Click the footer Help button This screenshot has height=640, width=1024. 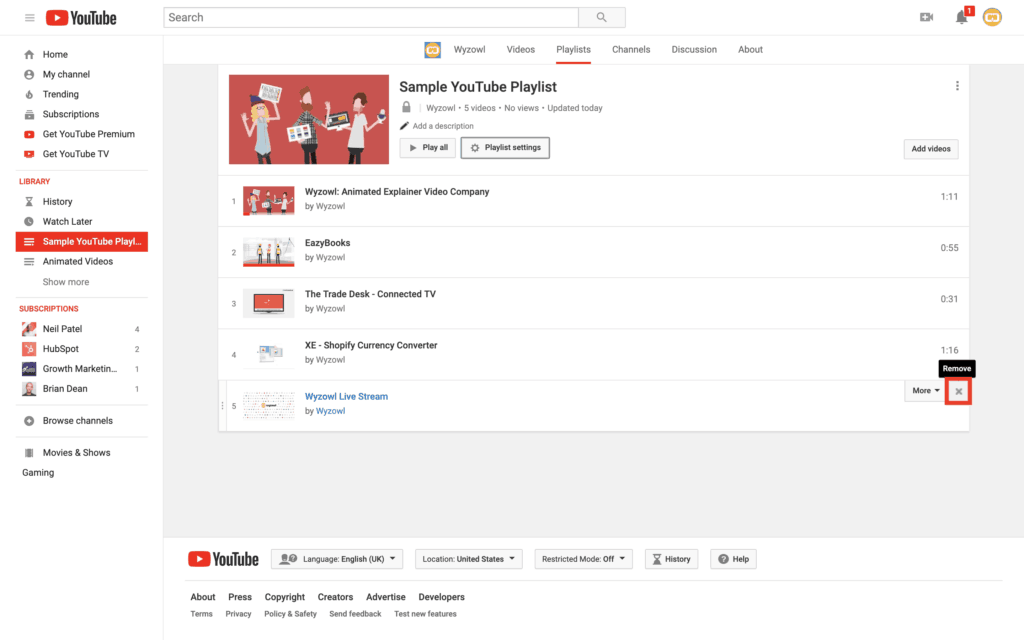[x=733, y=559]
